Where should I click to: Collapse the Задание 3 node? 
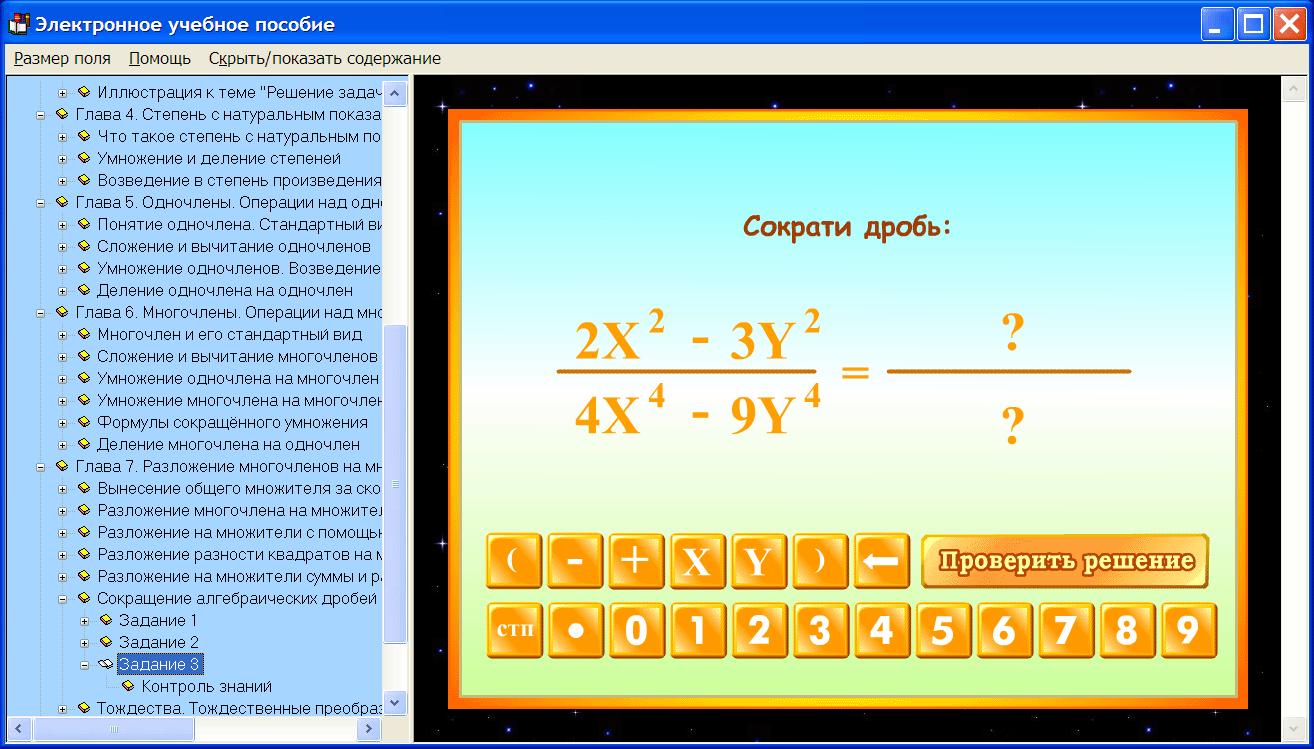point(85,664)
